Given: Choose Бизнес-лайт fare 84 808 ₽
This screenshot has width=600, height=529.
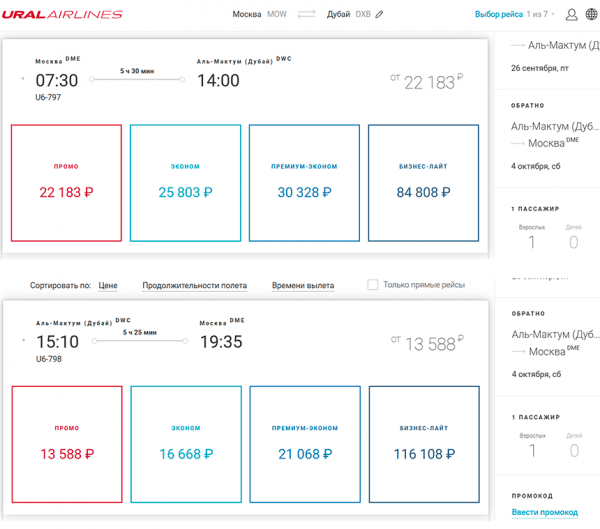Looking at the screenshot, I should 424,183.
